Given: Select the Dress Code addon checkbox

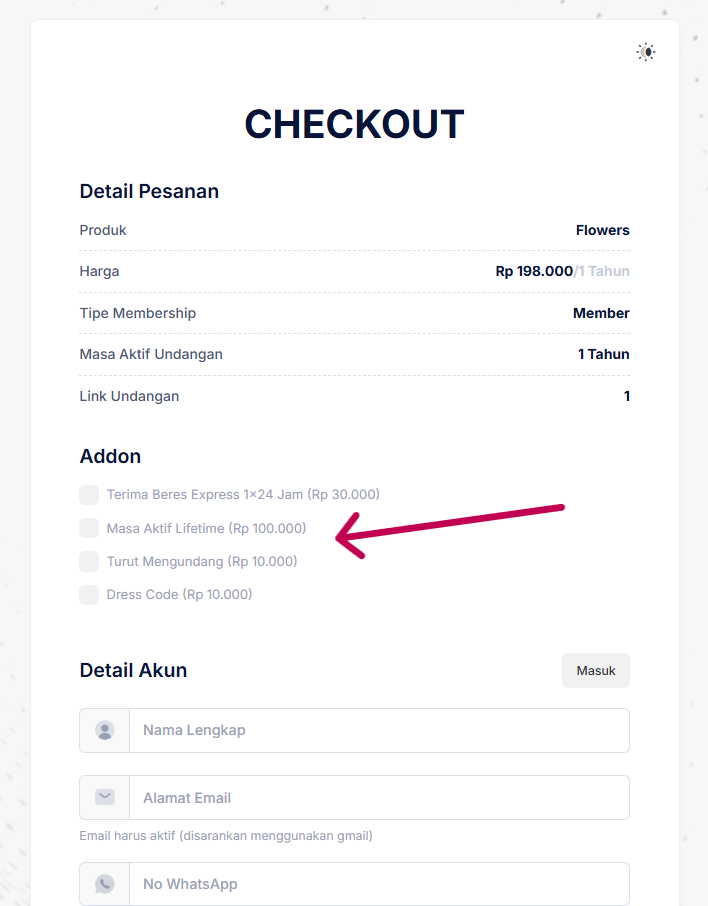Looking at the screenshot, I should click(x=89, y=595).
